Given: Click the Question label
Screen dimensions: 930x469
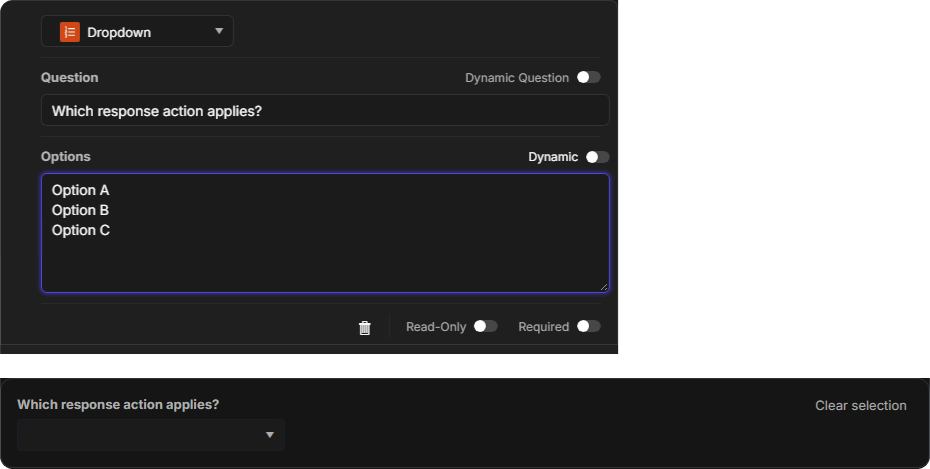Looking at the screenshot, I should 69,78.
